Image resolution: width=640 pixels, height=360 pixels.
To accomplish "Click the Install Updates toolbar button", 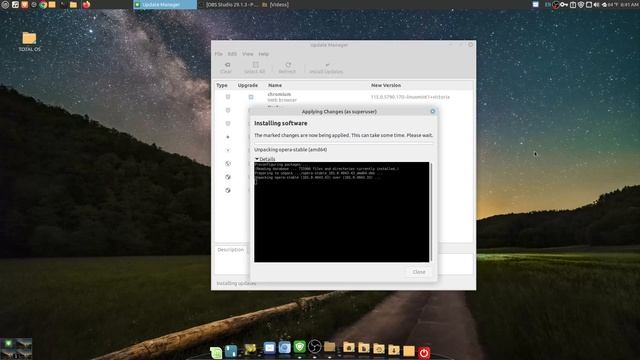I will tap(326, 68).
